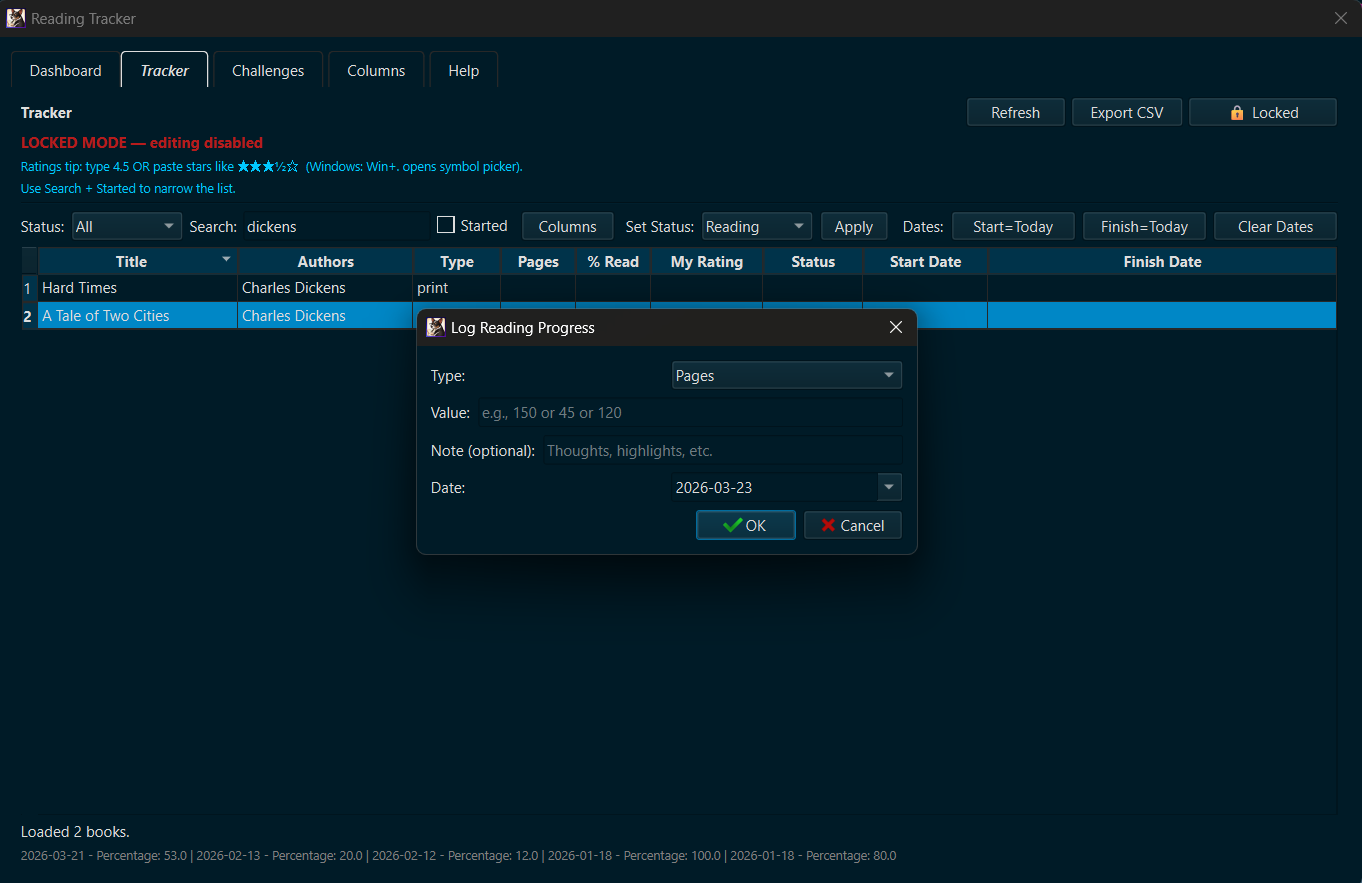Image resolution: width=1362 pixels, height=883 pixels.
Task: Click the Clear Dates button
Action: 1275,226
